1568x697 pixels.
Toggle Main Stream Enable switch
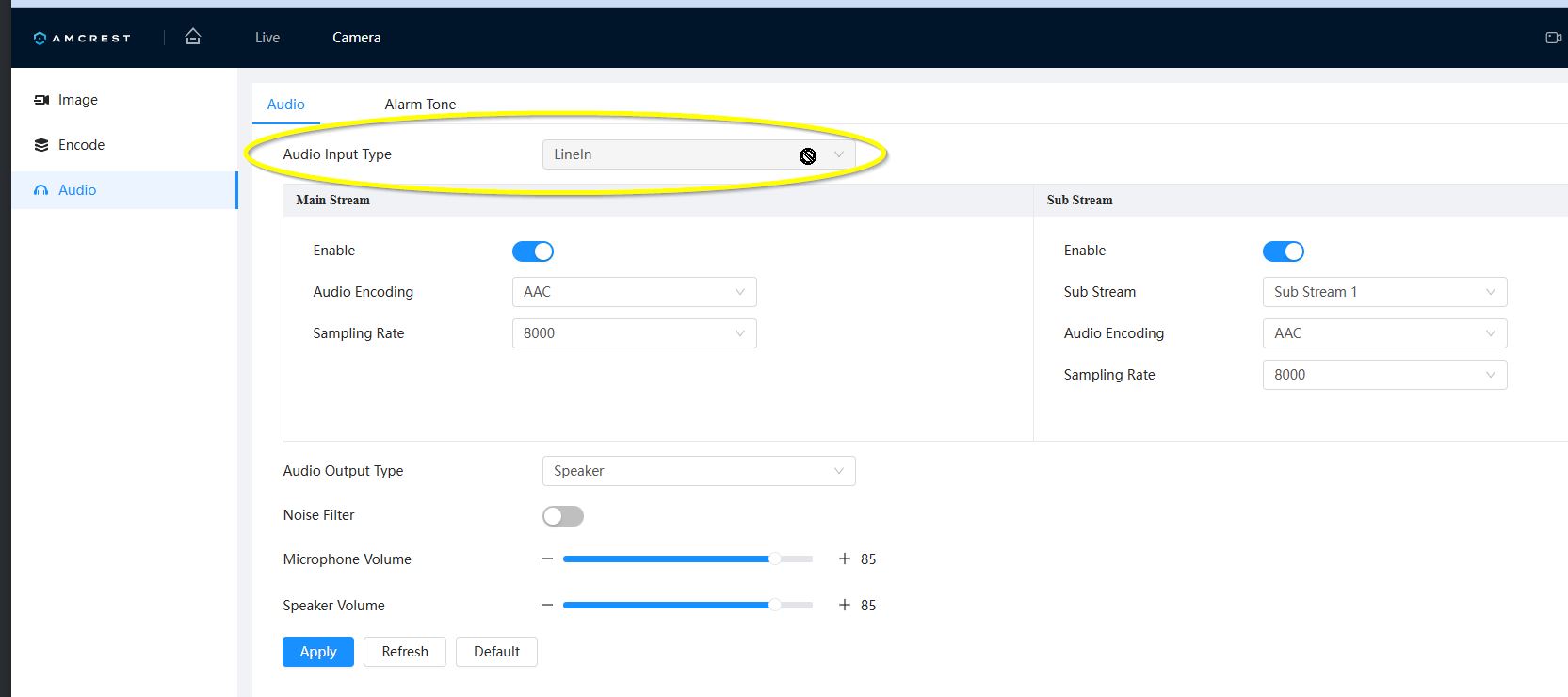click(533, 251)
